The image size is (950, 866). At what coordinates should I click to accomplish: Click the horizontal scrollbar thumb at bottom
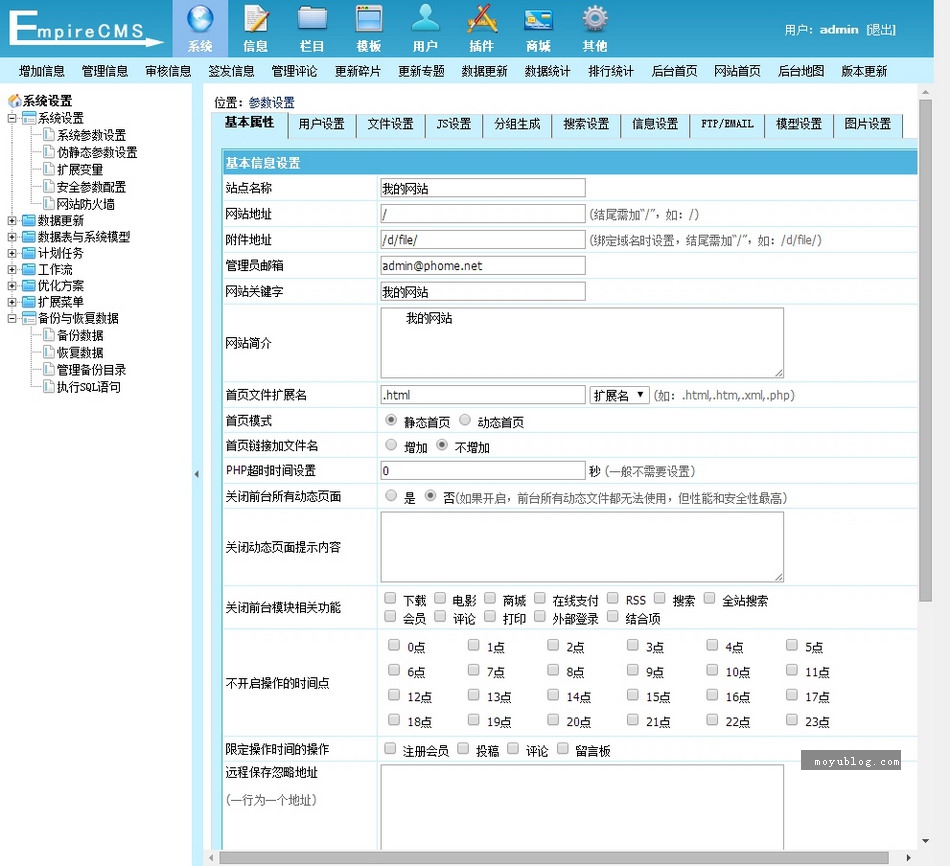point(554,858)
